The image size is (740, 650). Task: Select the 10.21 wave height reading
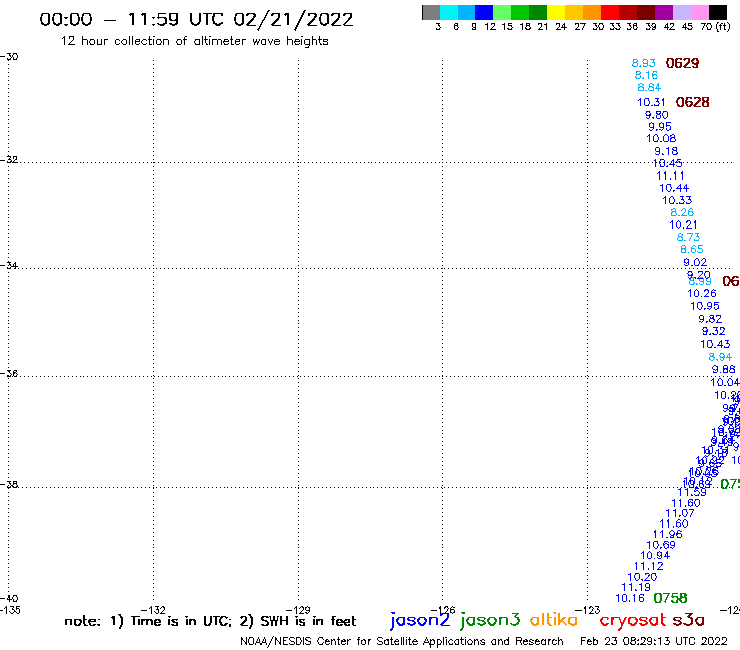pyautogui.click(x=683, y=225)
